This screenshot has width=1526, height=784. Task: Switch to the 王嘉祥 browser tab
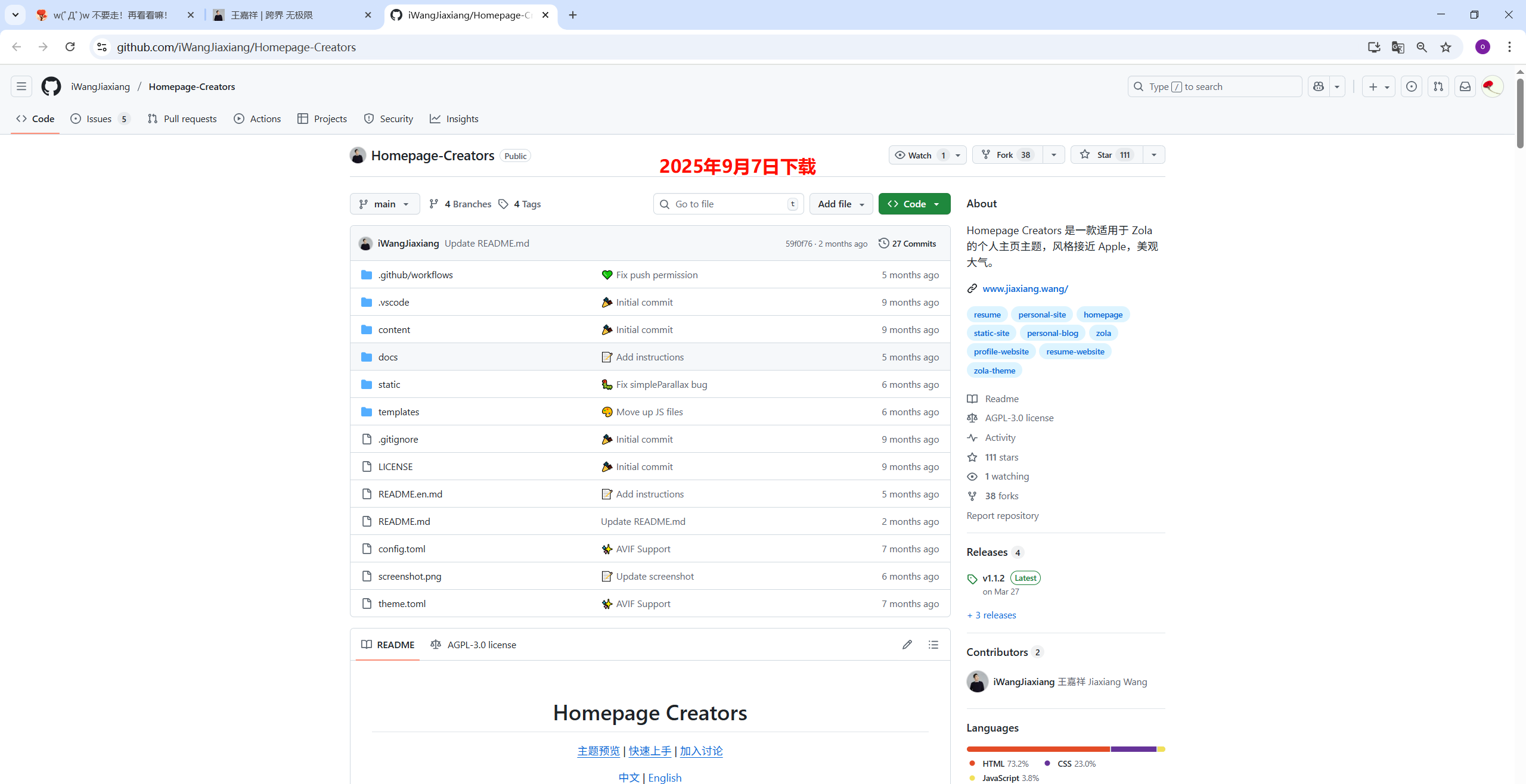point(293,15)
